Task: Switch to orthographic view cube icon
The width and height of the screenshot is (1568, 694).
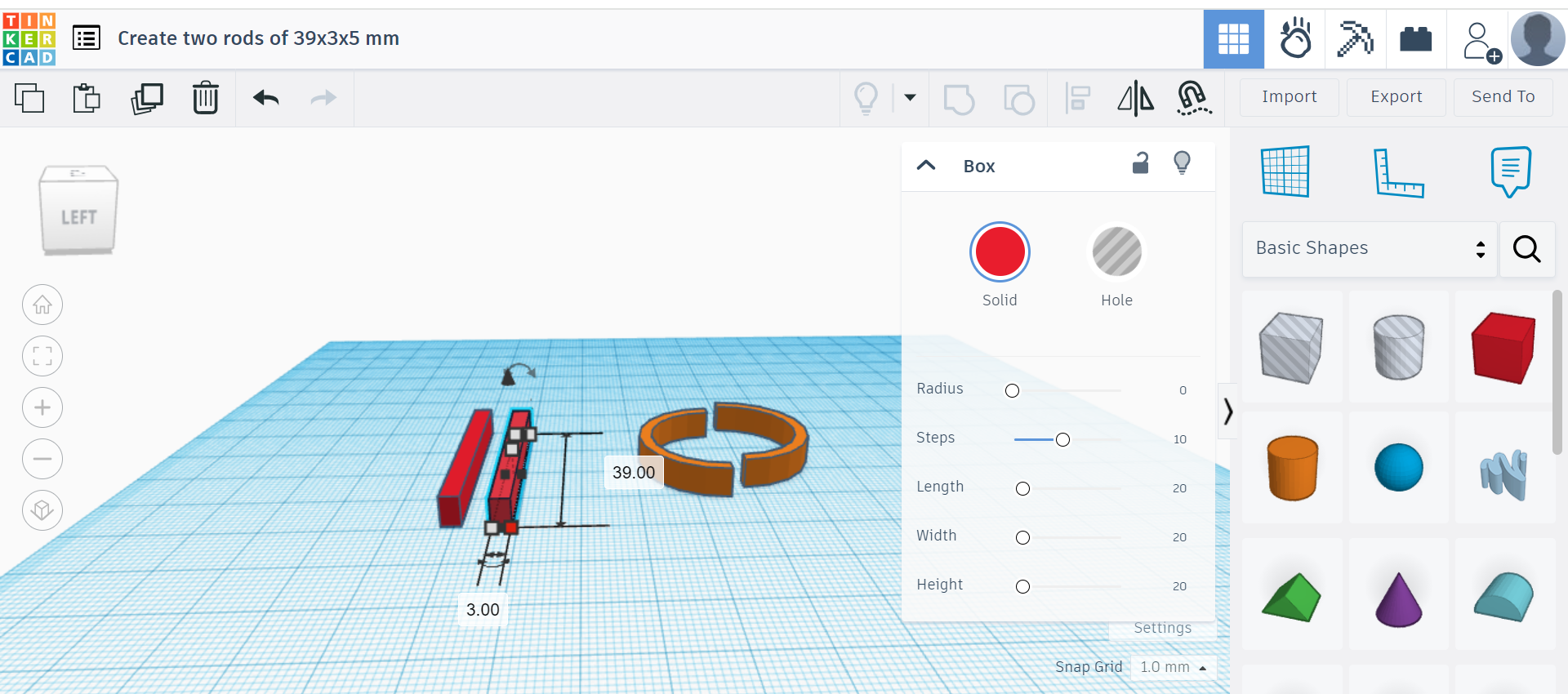Action: [x=42, y=510]
